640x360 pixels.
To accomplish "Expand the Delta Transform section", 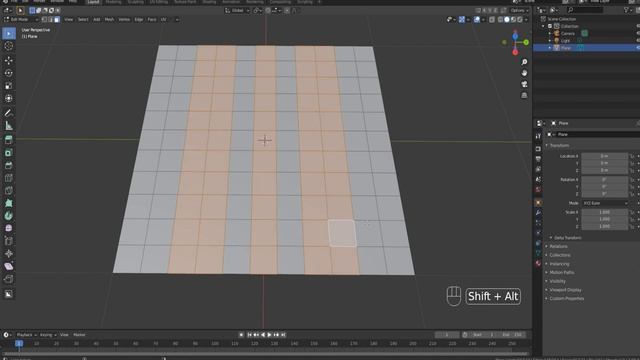I will tap(568, 238).
